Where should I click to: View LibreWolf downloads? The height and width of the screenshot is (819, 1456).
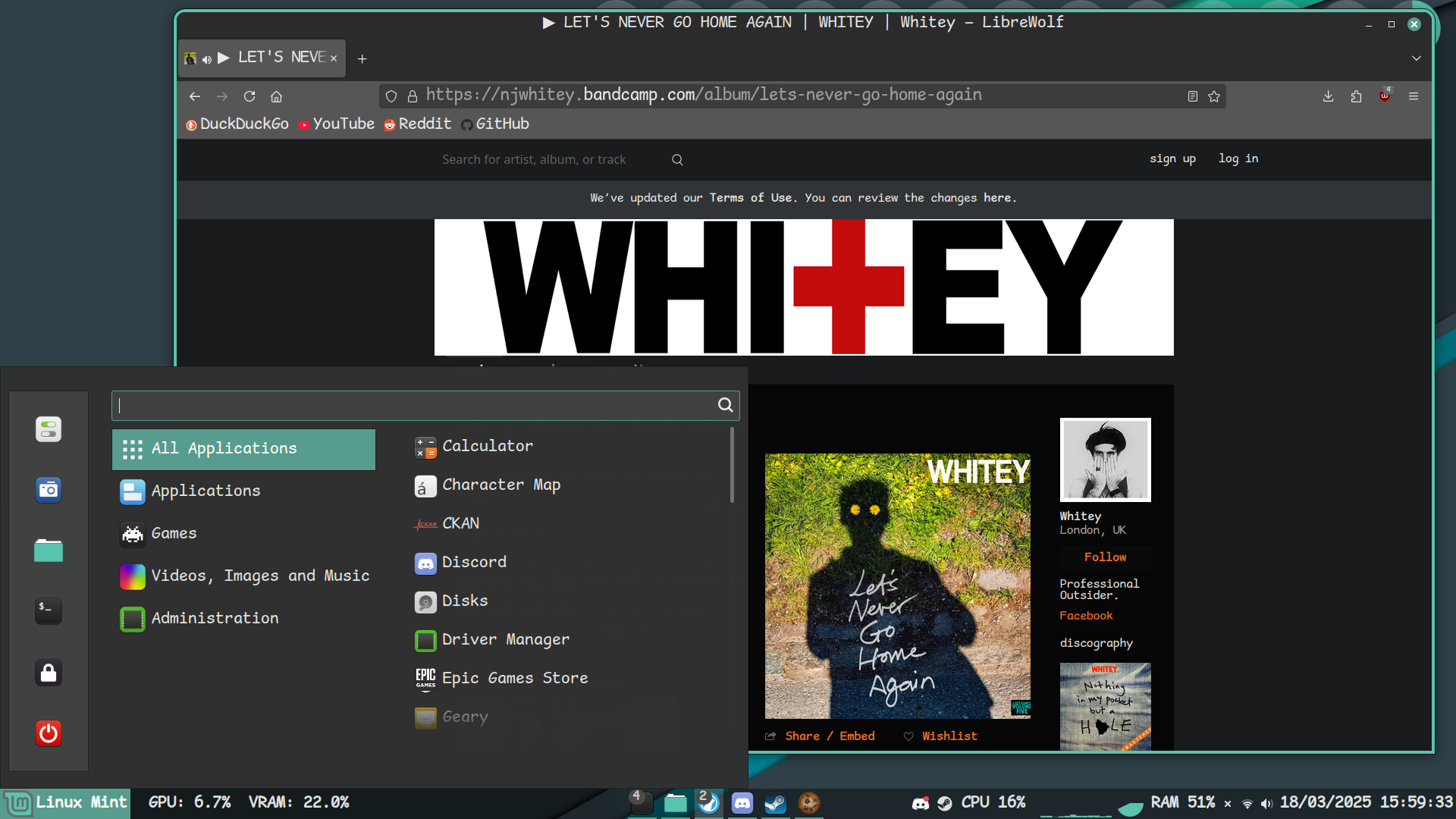click(1328, 96)
